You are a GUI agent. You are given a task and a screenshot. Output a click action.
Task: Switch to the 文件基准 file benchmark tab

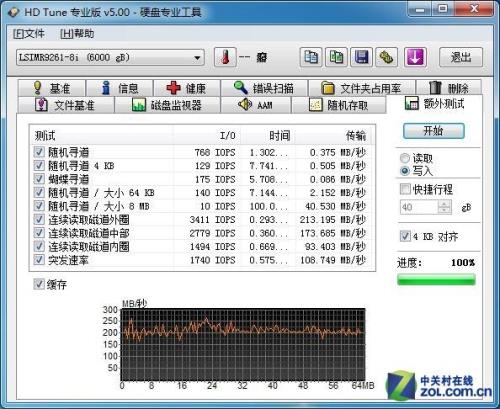click(x=66, y=105)
